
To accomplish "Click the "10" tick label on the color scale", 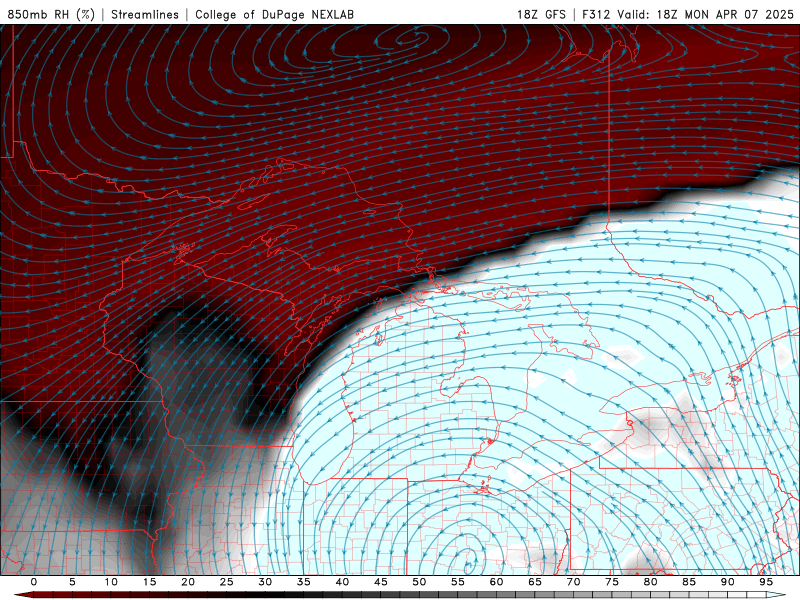I will pos(111,582).
